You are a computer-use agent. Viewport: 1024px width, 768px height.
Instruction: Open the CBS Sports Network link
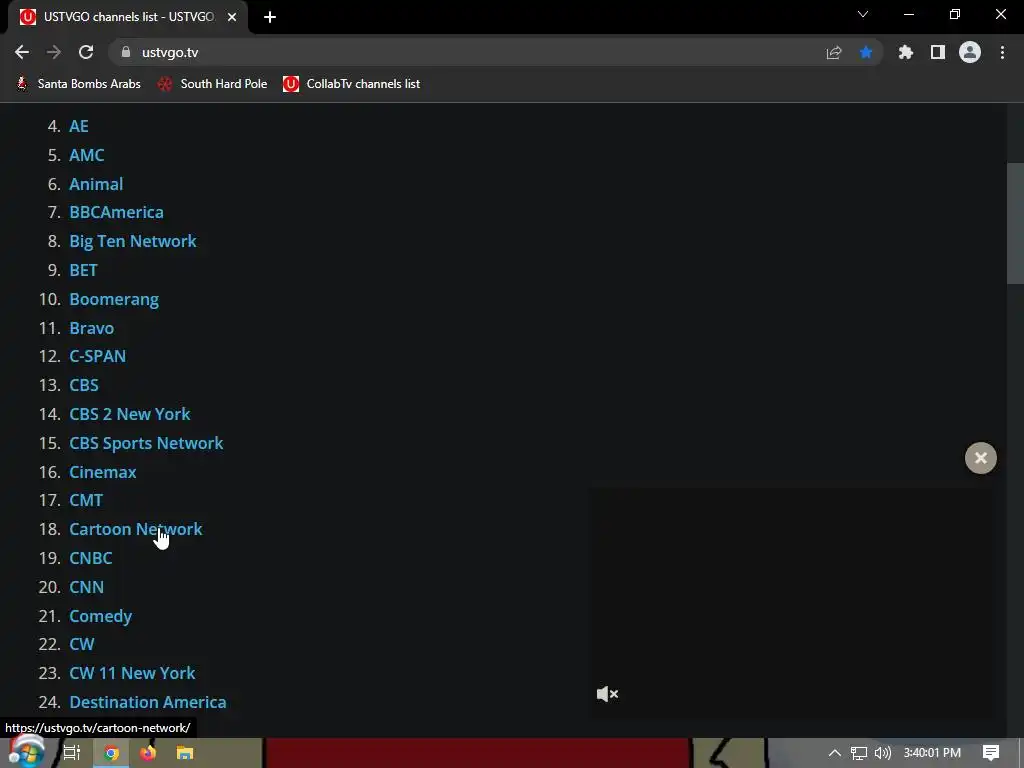pos(146,443)
